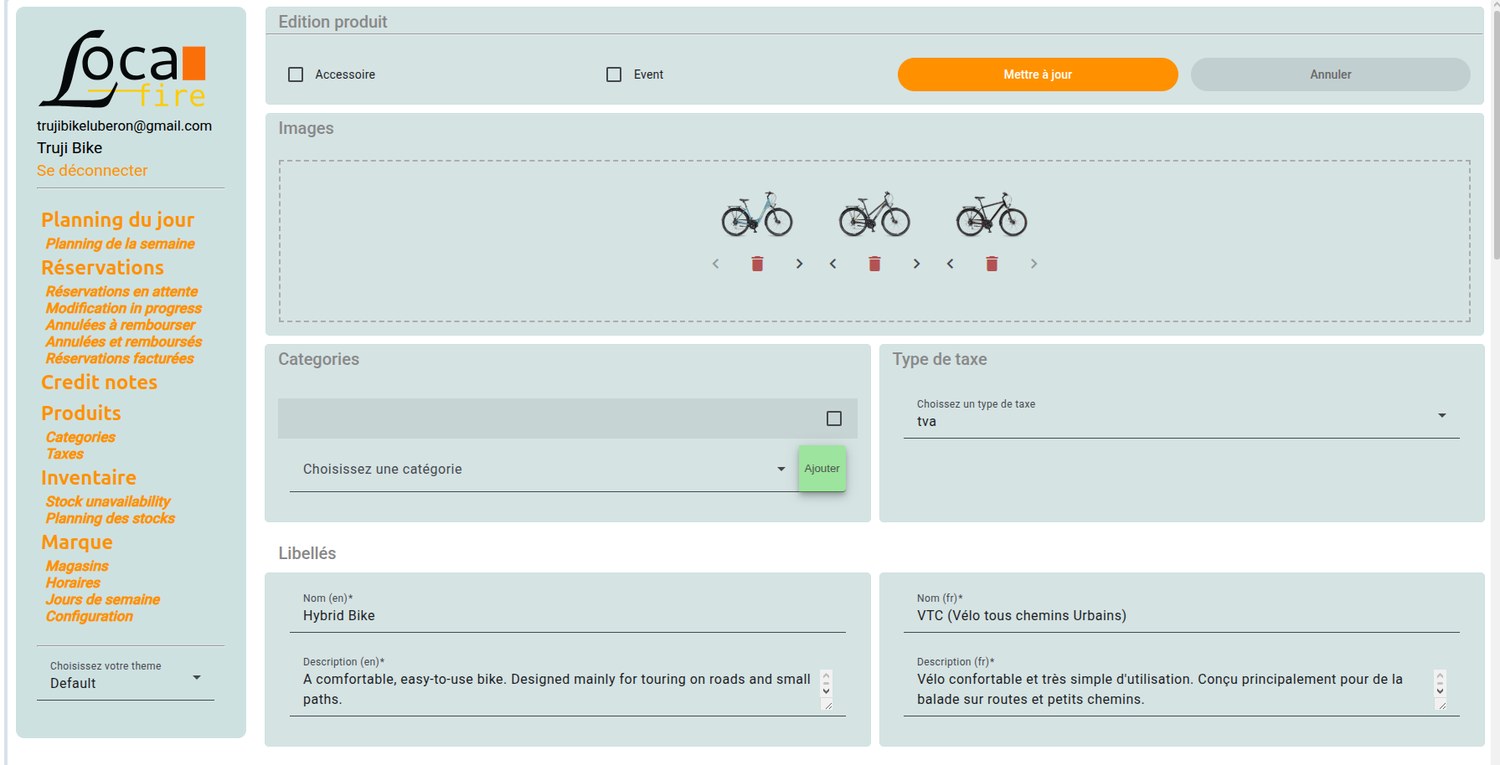The width and height of the screenshot is (1500, 765).
Task: Click the Locafire logo
Action: [122, 68]
